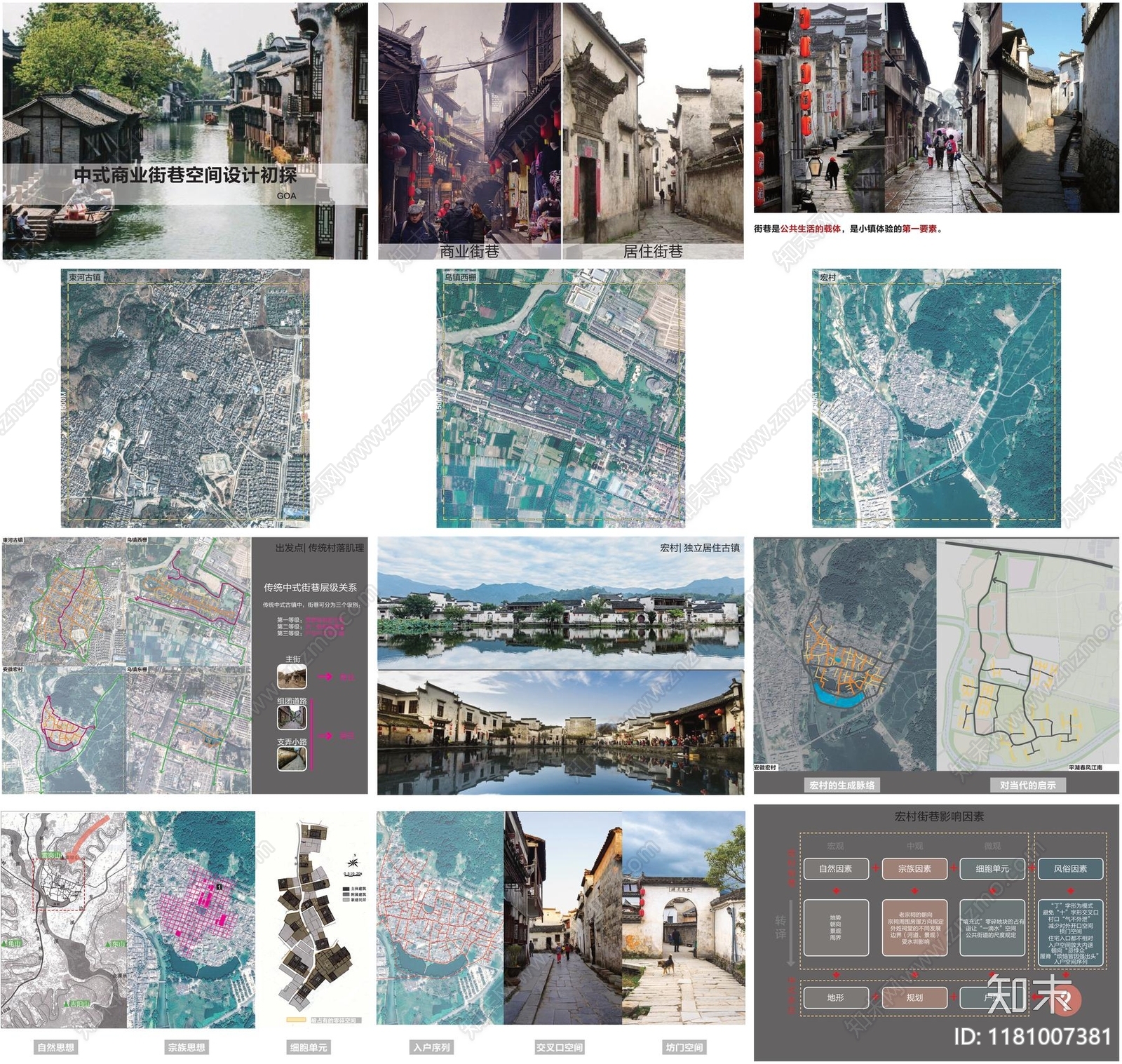Viewport: 1122px width, 1064px height.
Task: Click the magenta arrow beside 主街 thumbnail
Action: (325, 677)
